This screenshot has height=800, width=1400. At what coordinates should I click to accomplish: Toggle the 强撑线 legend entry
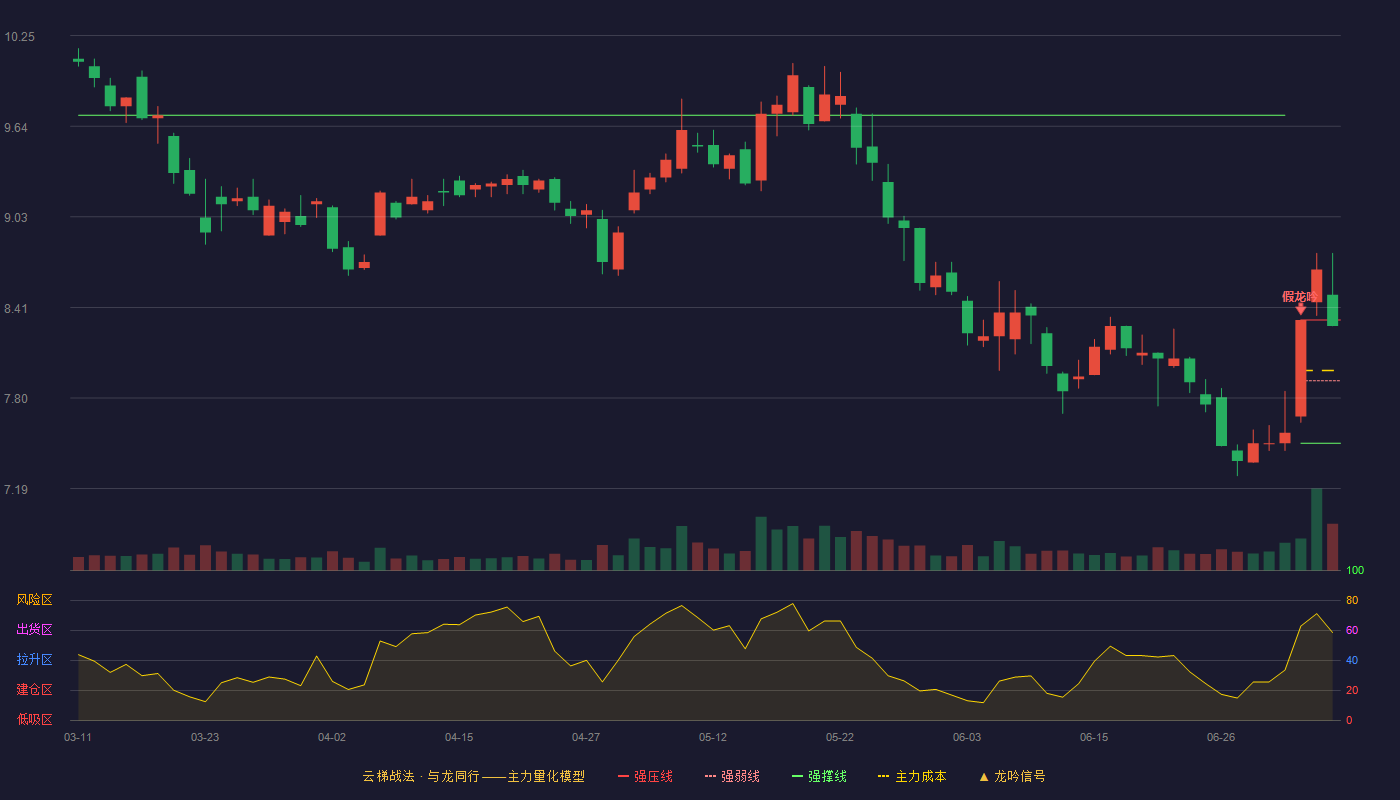[819, 776]
